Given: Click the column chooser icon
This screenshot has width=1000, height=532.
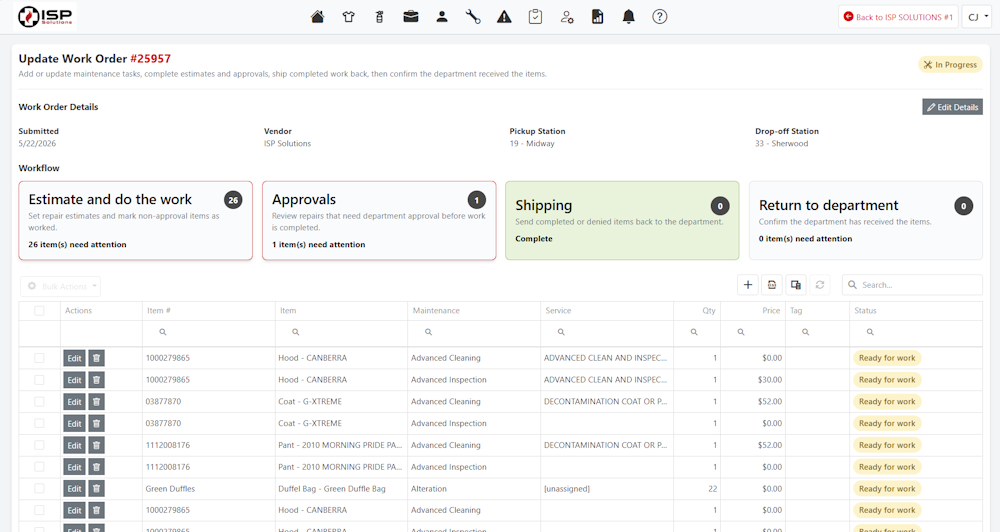Looking at the screenshot, I should pyautogui.click(x=796, y=285).
